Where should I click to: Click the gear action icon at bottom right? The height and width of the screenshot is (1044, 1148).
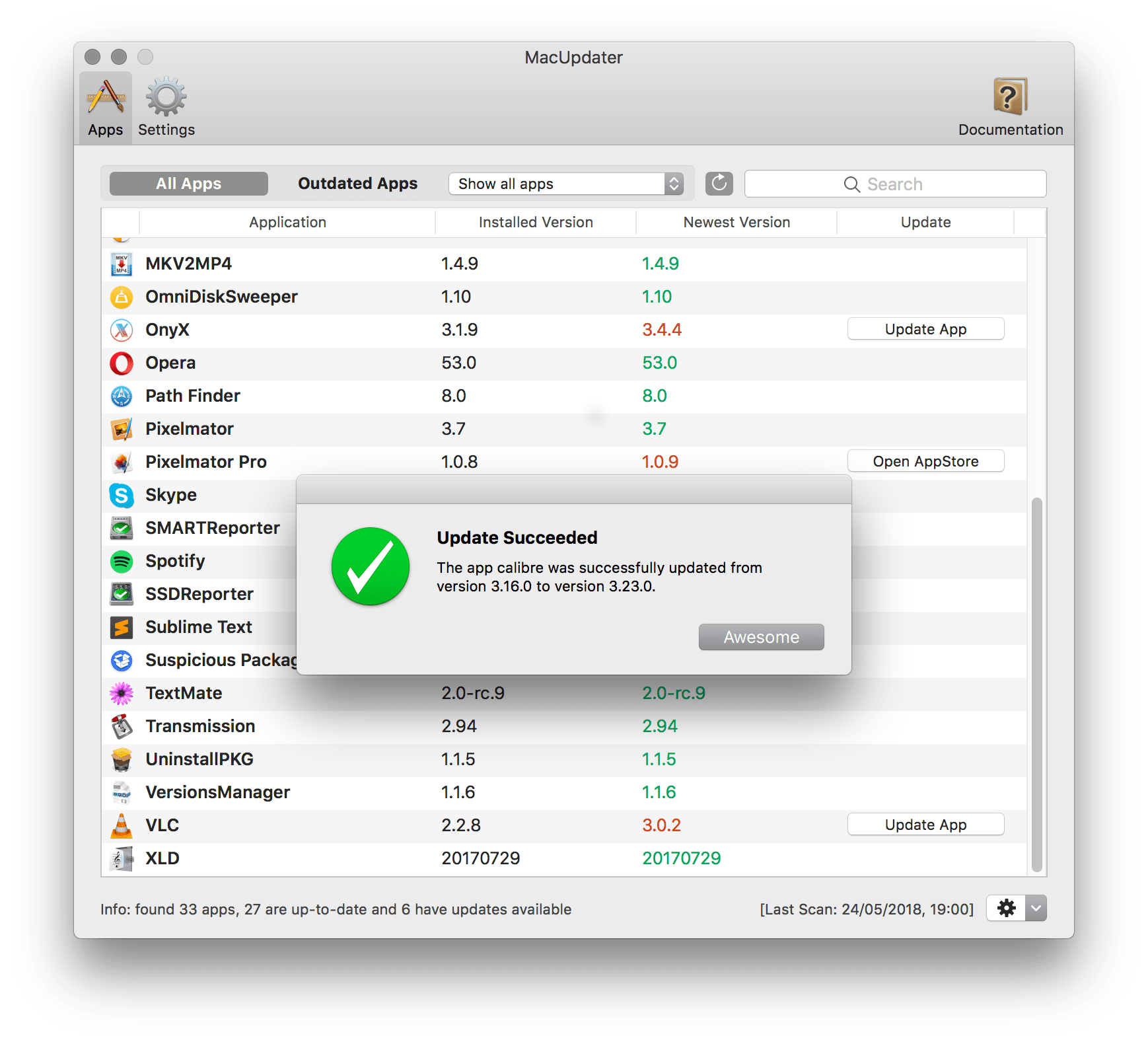pos(1006,909)
